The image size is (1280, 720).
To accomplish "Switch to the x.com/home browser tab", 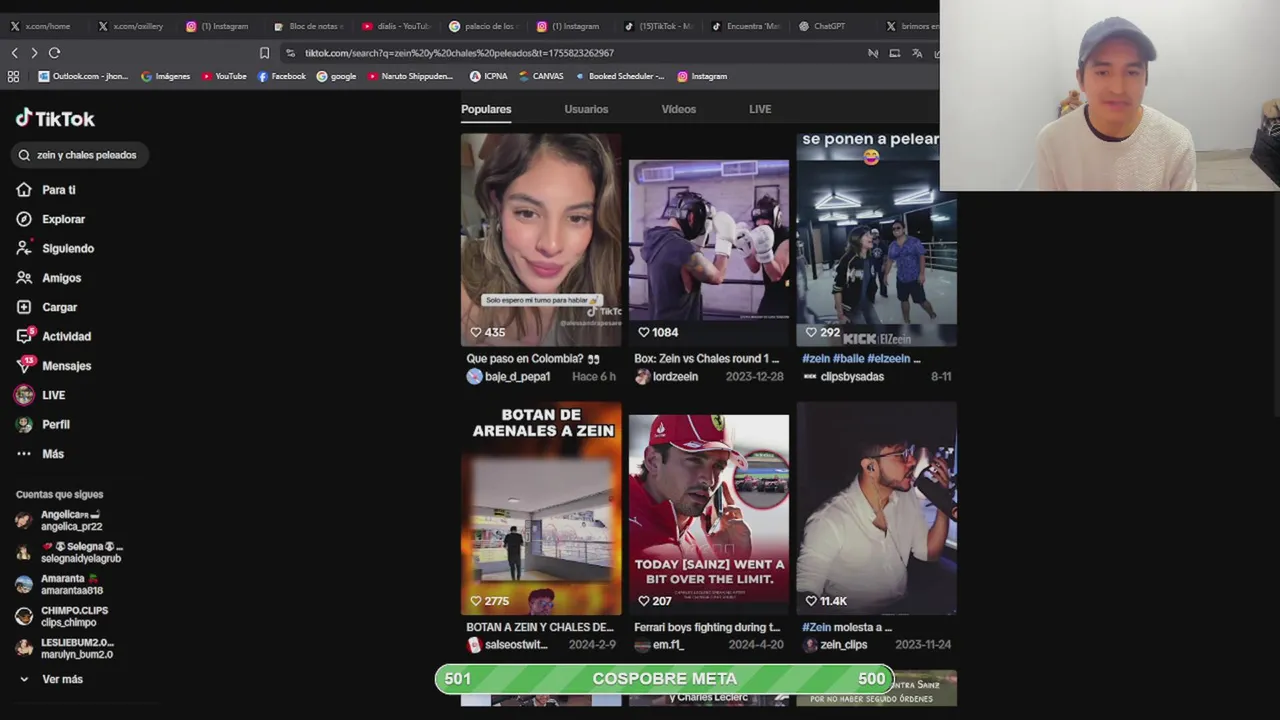I will [41, 26].
